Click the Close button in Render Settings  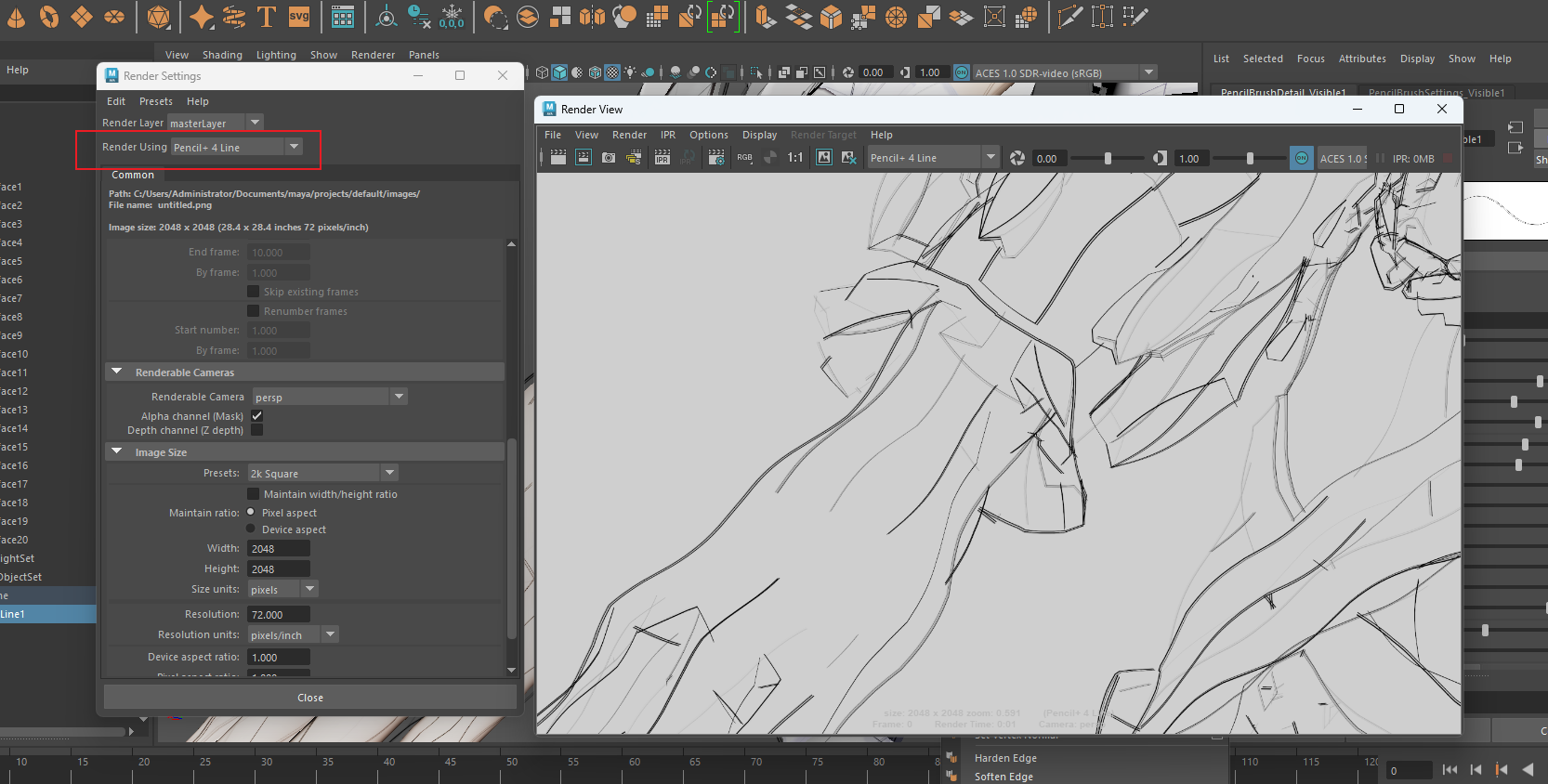click(x=310, y=698)
